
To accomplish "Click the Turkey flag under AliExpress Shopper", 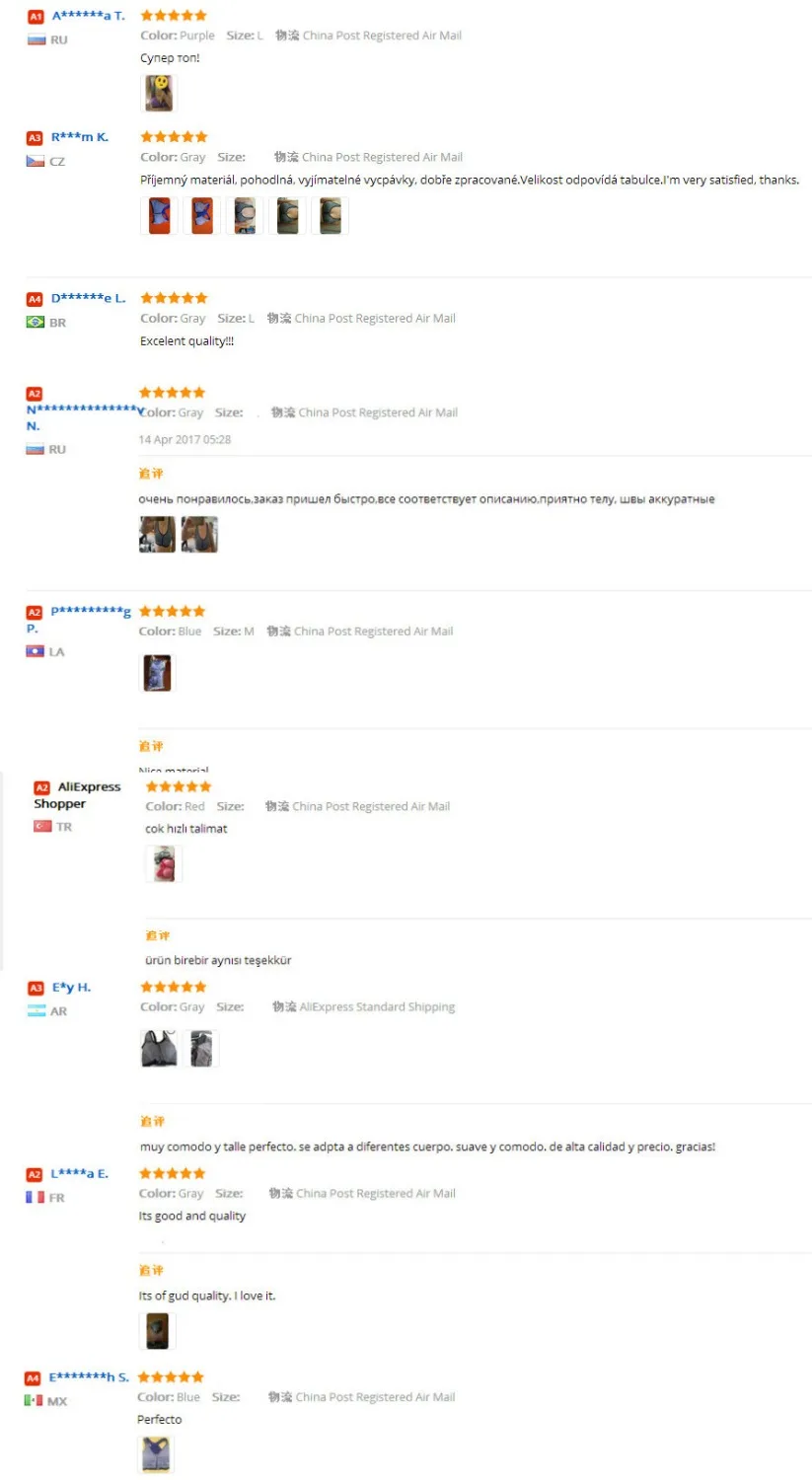I will click(42, 826).
